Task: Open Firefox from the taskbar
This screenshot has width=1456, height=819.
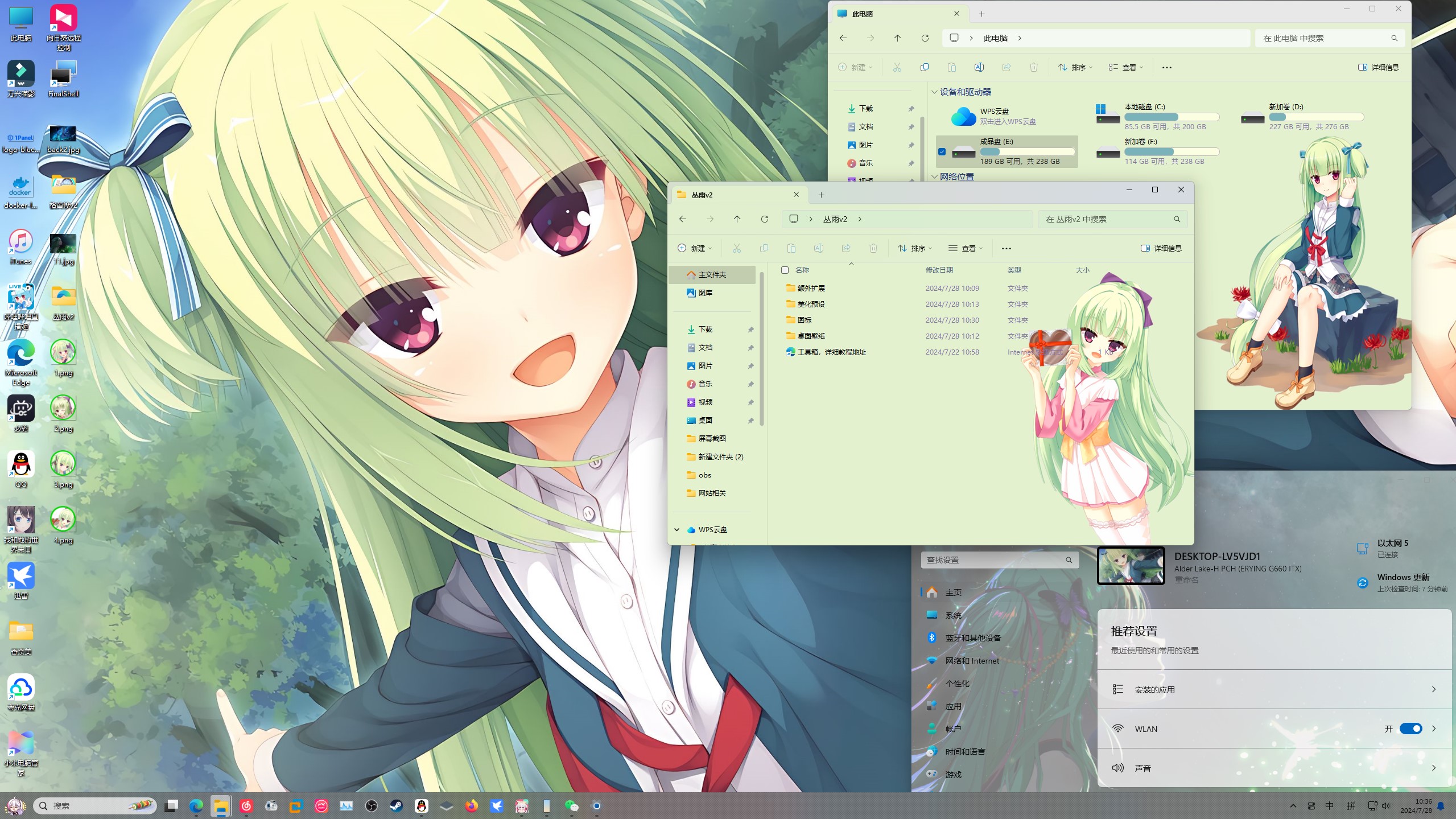Action: (x=471, y=805)
